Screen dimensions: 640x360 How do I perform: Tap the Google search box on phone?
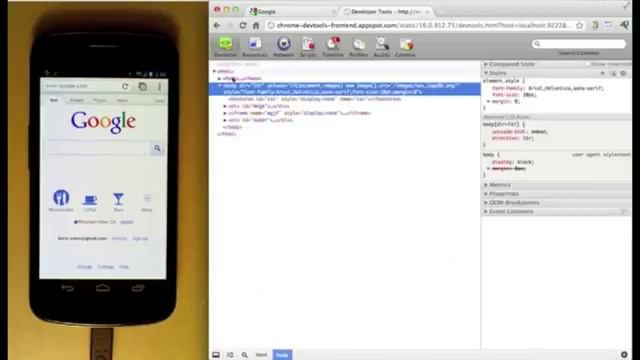tap(98, 148)
